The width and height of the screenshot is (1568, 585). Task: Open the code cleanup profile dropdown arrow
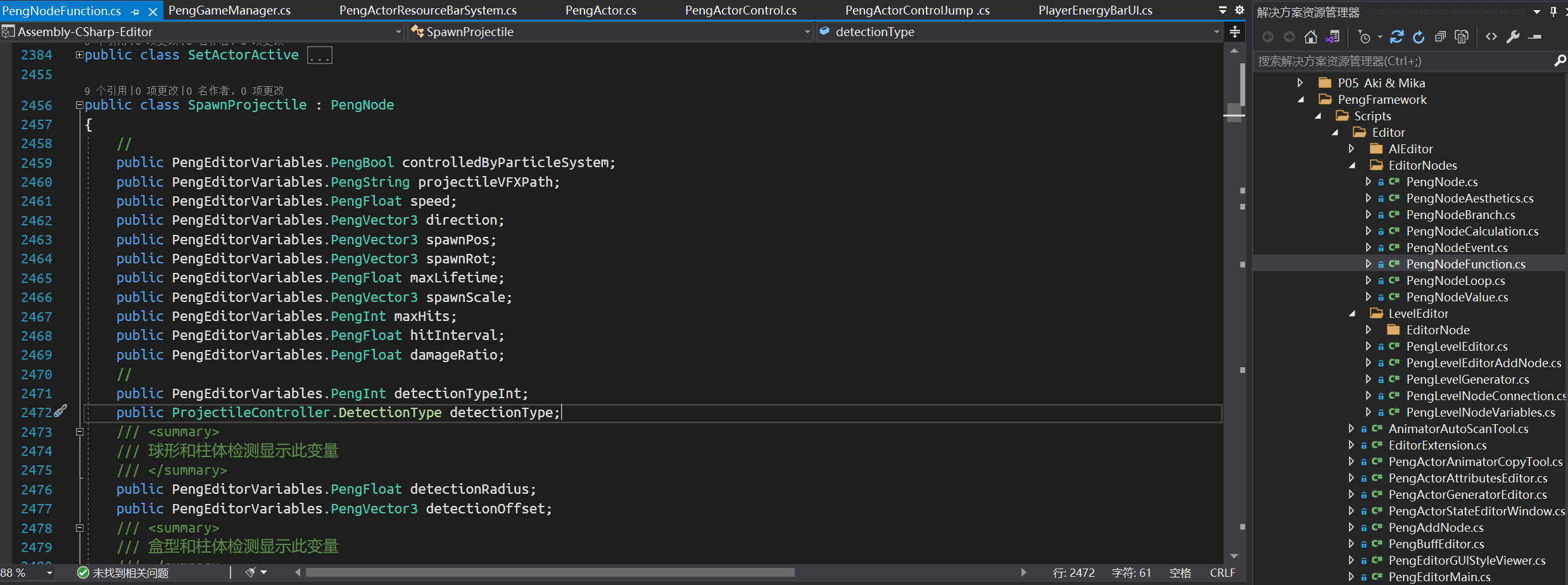[x=263, y=572]
